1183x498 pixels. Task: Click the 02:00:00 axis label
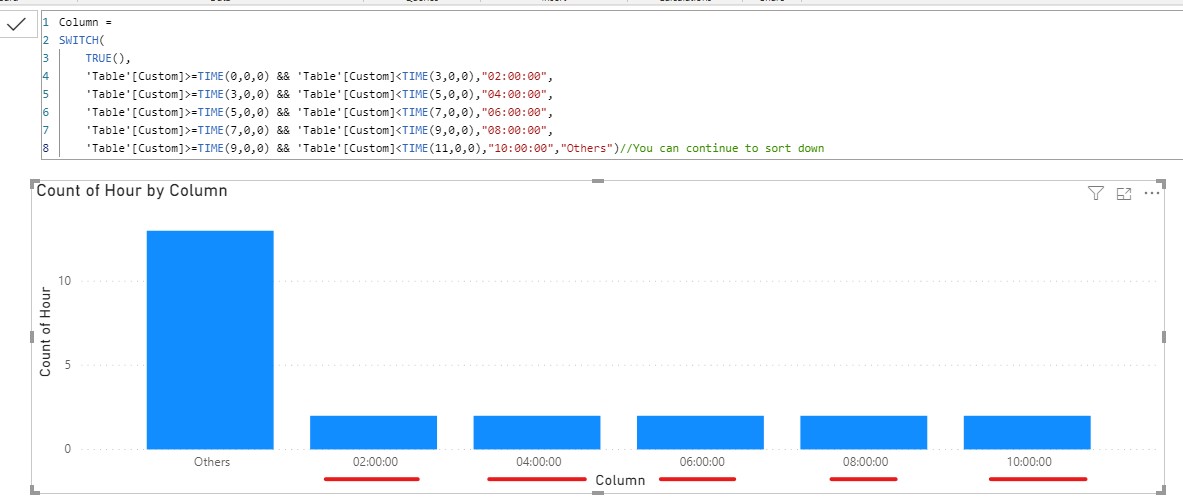(373, 462)
